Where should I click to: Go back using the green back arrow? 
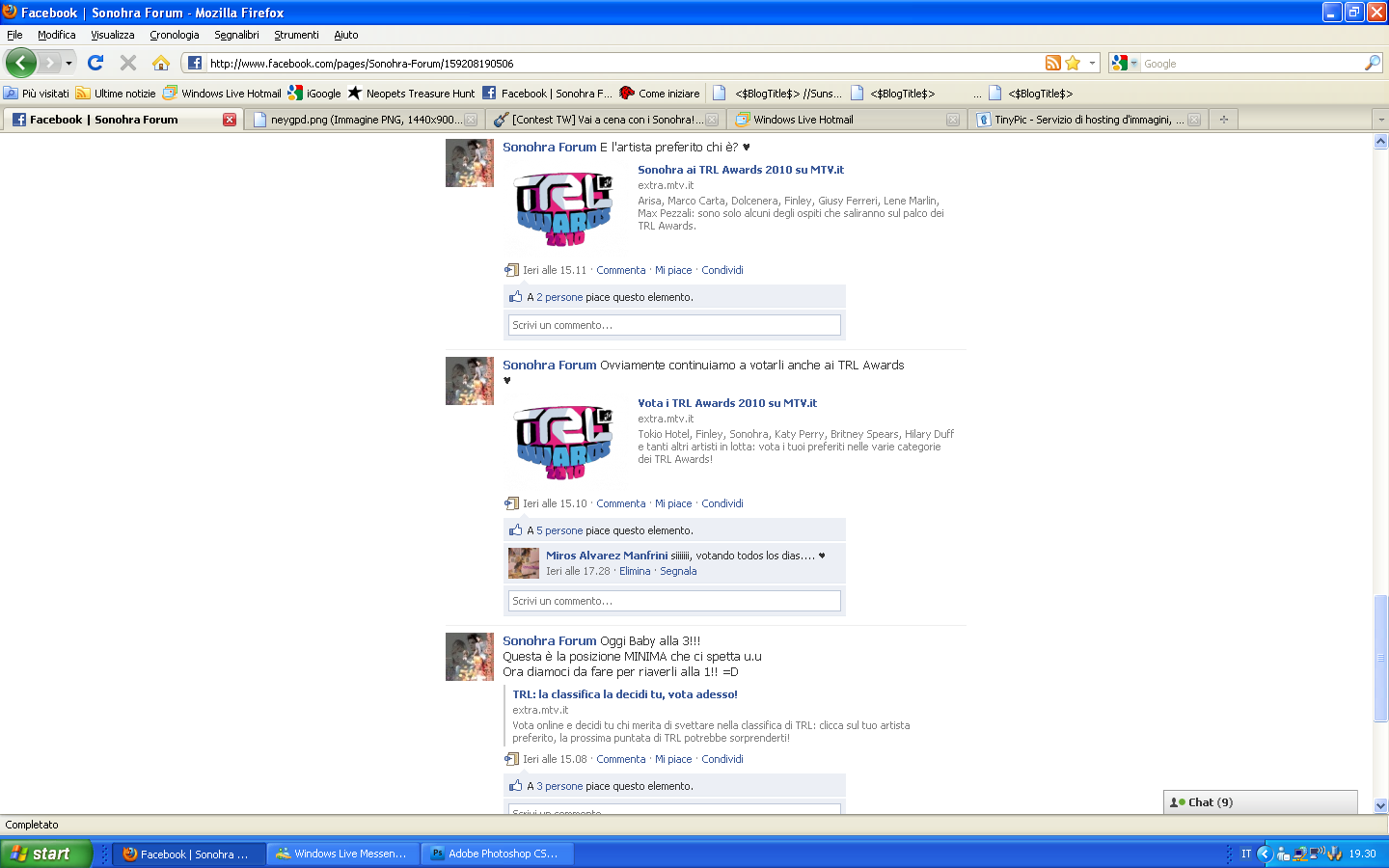click(x=20, y=63)
